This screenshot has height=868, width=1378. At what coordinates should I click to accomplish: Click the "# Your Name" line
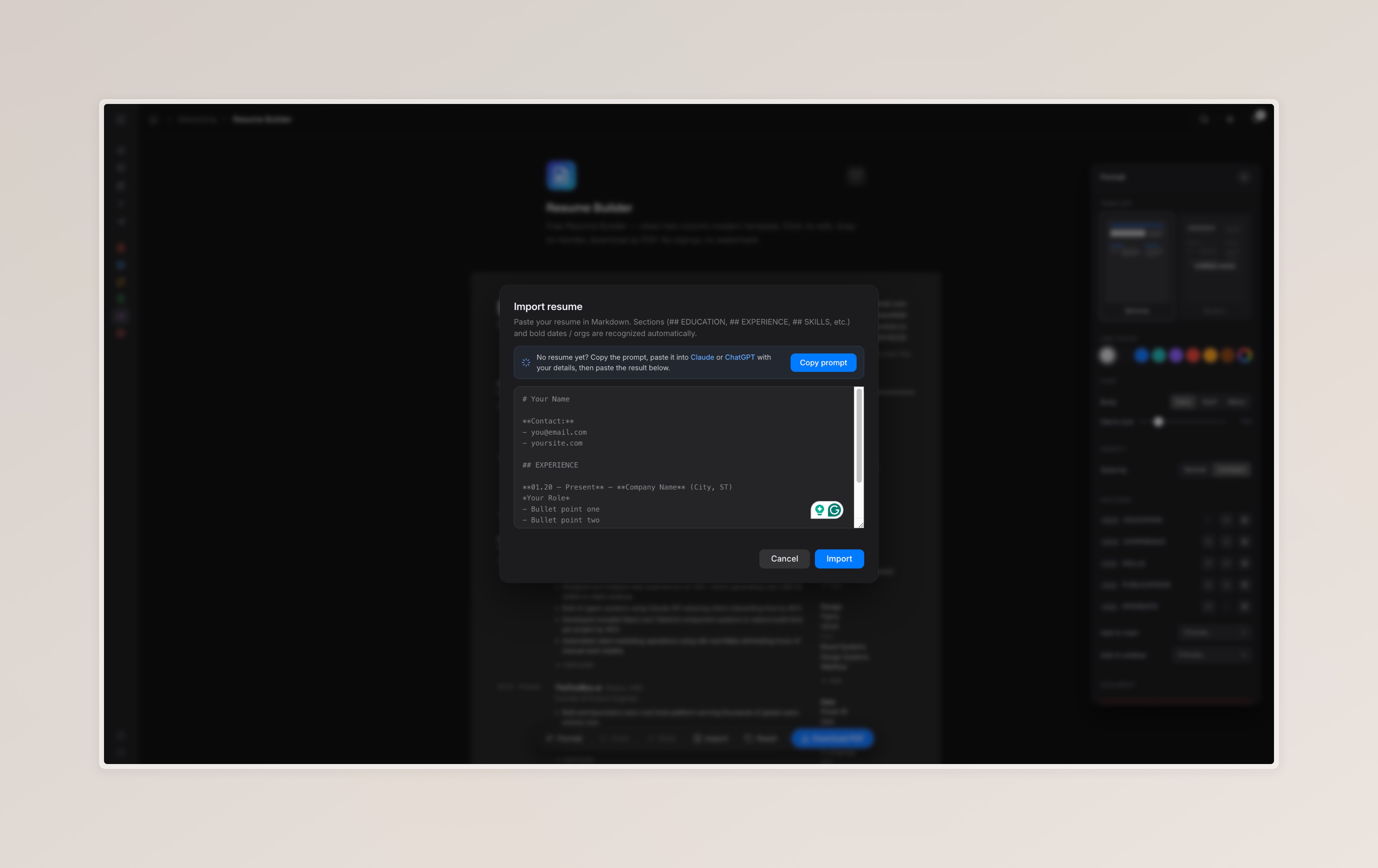point(546,399)
